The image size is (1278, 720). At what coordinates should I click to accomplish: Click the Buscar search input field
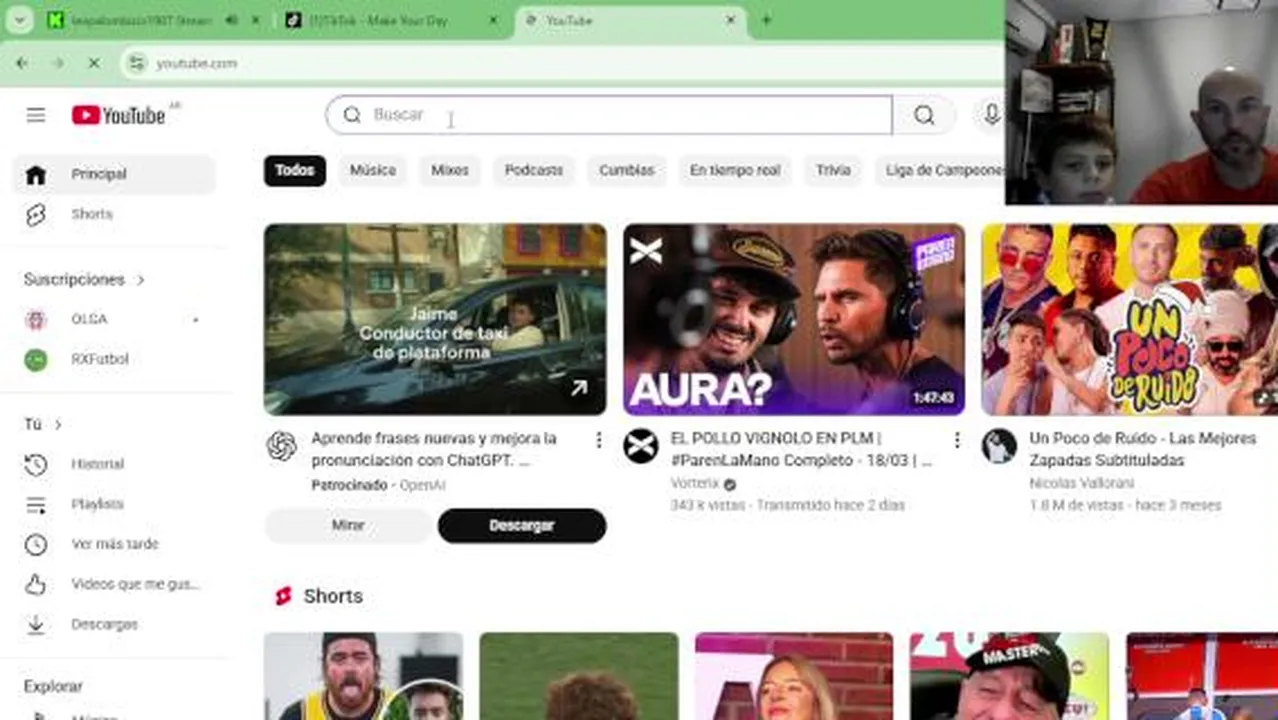click(x=609, y=115)
